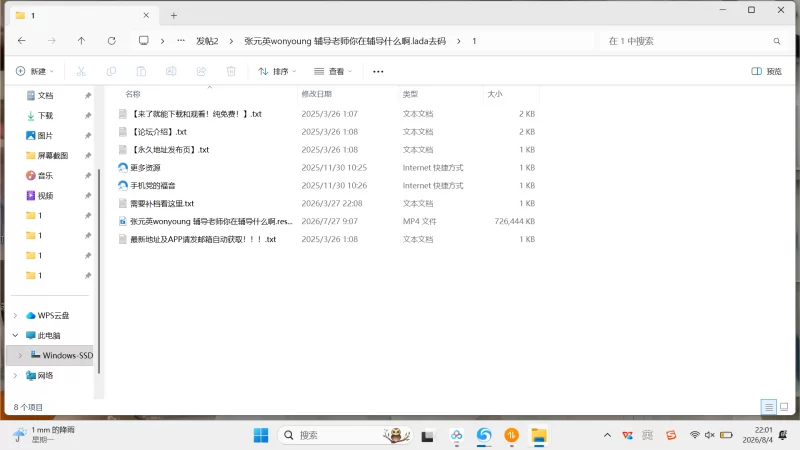Click the Rename toolbar icon
Screen dimensions: 800x450
[x=171, y=71]
